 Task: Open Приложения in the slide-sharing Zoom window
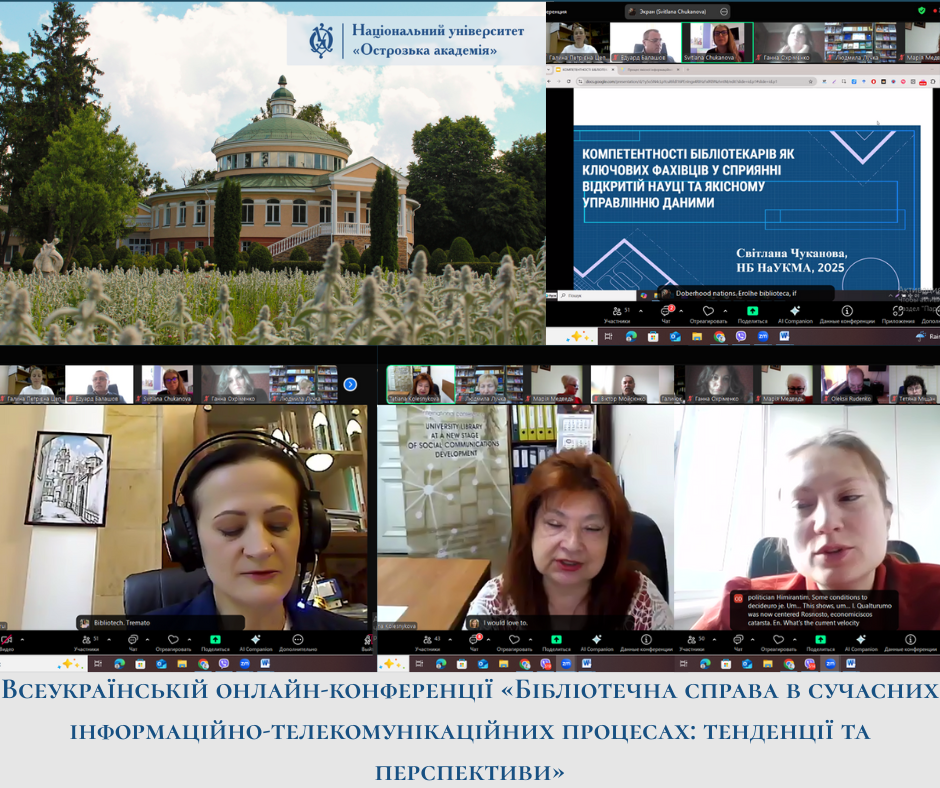[898, 314]
